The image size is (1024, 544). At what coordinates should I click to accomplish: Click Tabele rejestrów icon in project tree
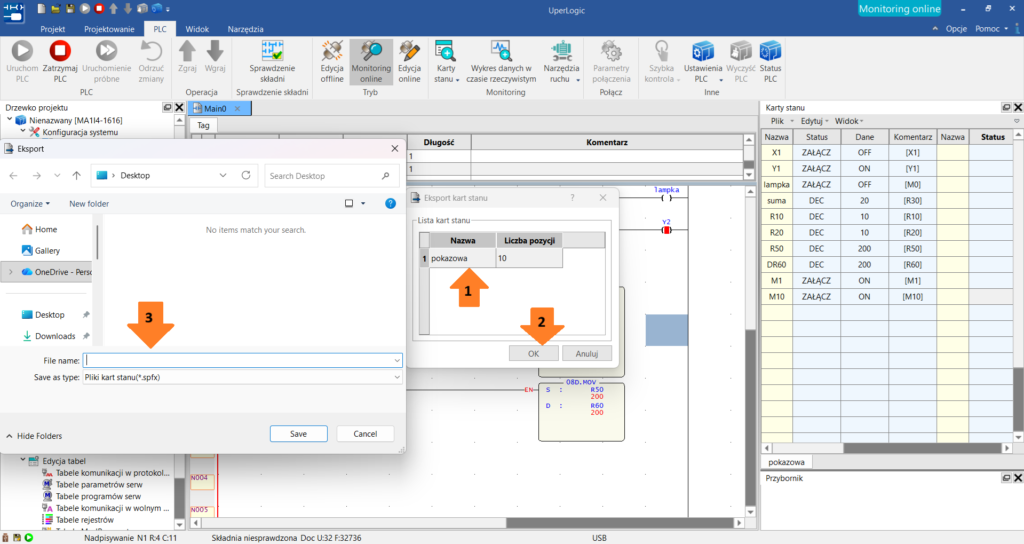coord(47,520)
